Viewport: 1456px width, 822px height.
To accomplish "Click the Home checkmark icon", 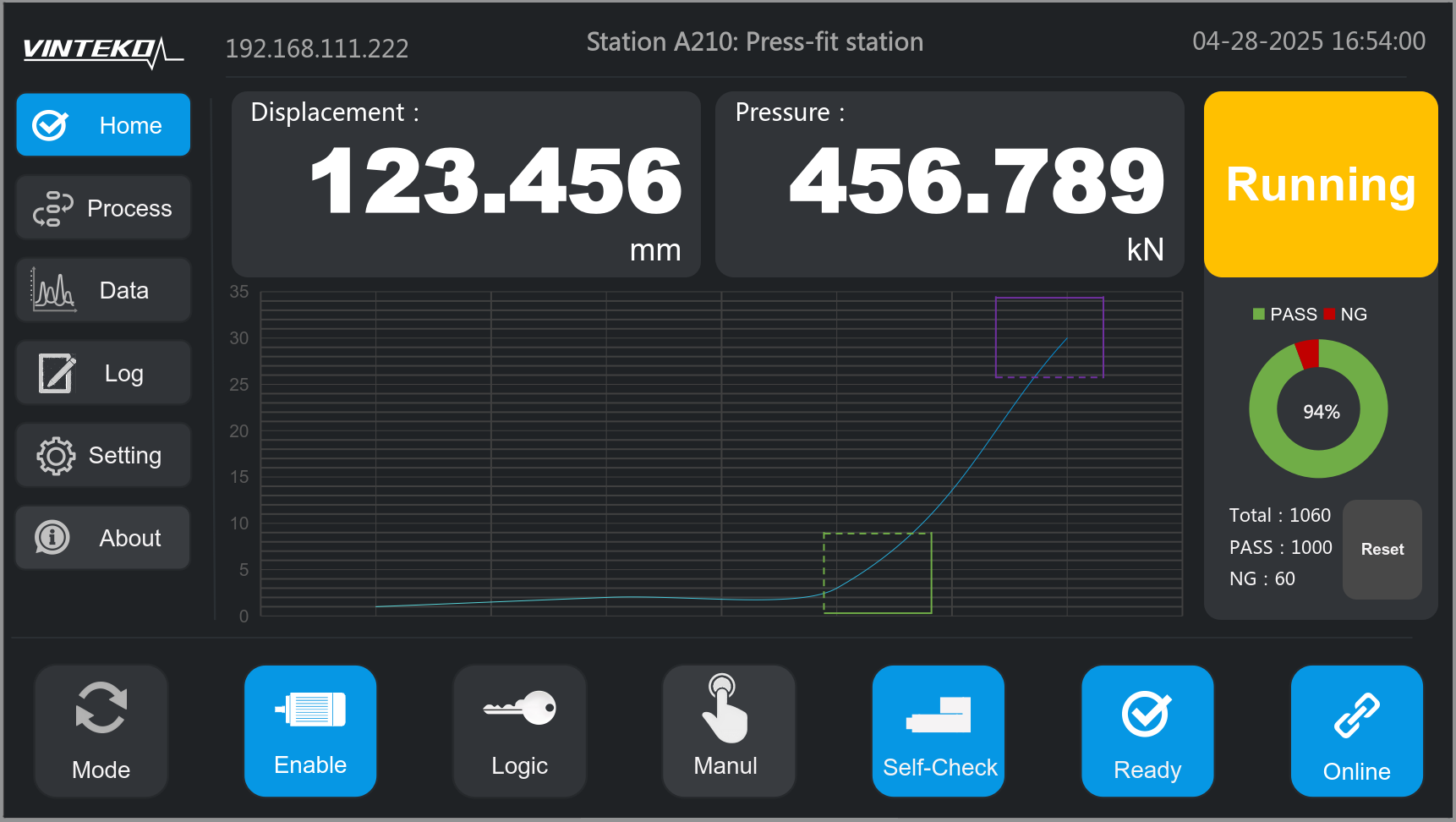I will (x=50, y=125).
